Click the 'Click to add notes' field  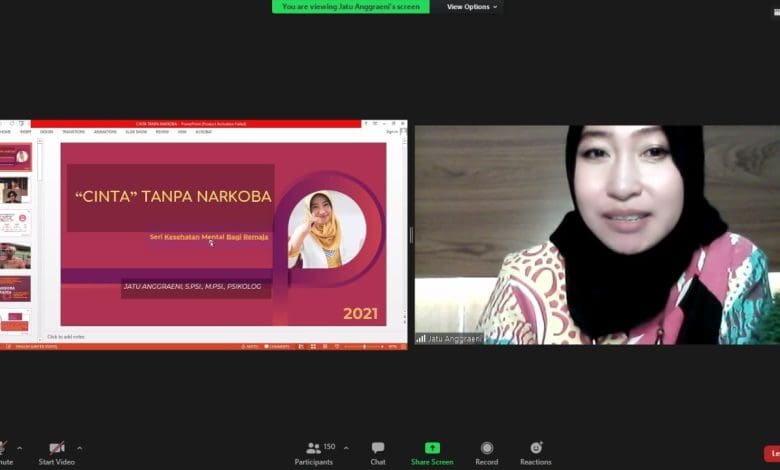pos(66,337)
